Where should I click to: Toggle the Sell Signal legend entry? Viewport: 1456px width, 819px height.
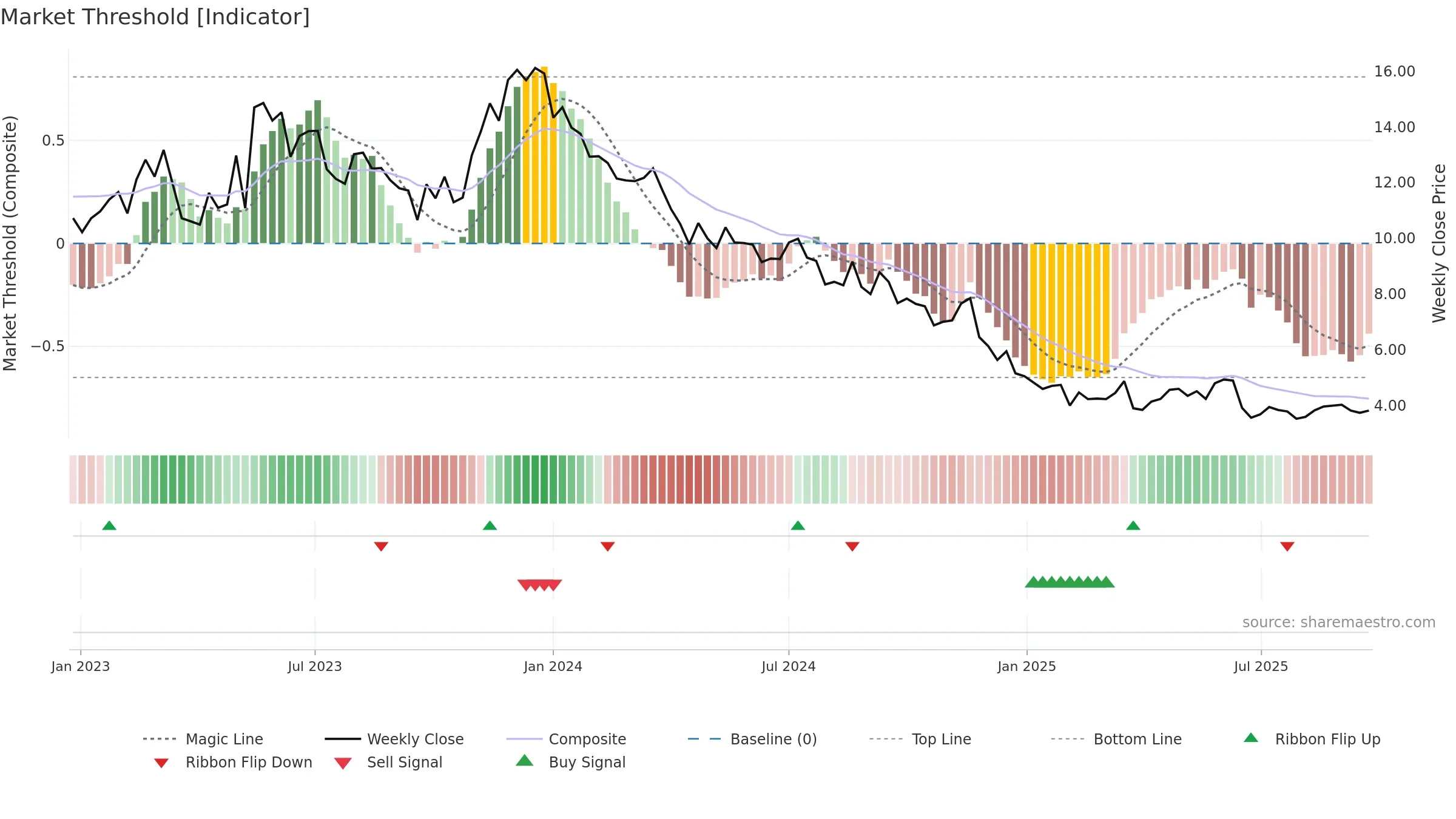(388, 763)
